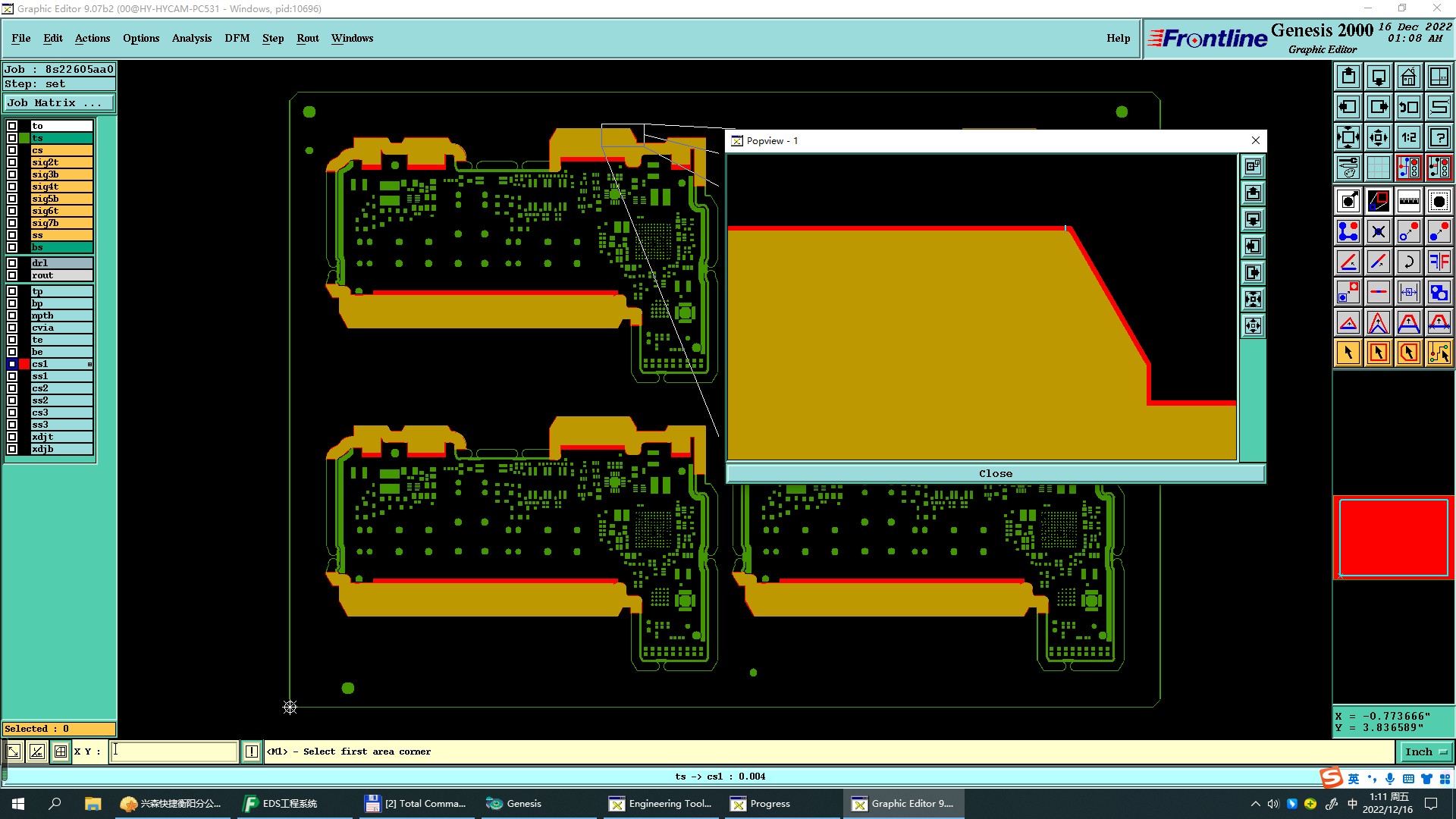Open the Analysis menu
Image resolution: width=1456 pixels, height=819 pixels.
191,38
